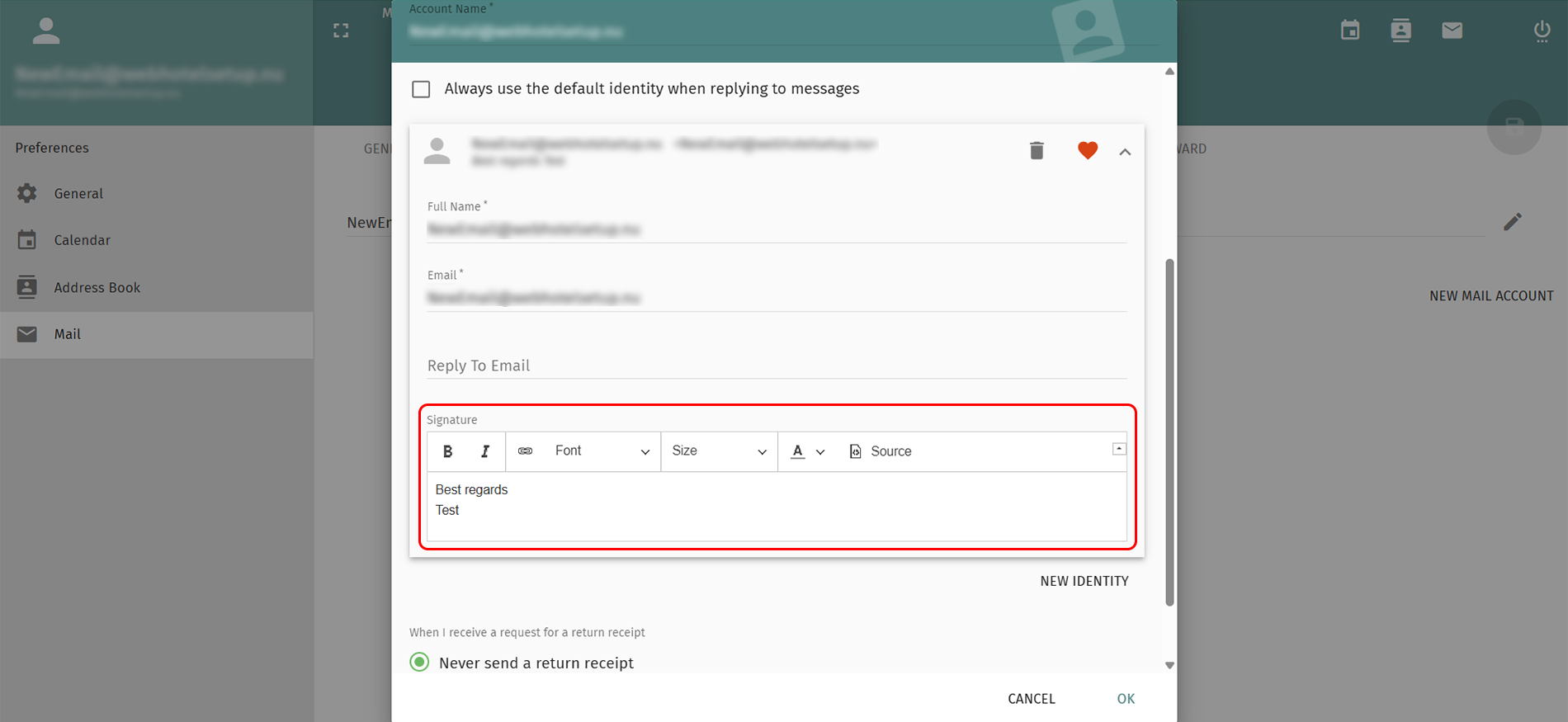Go to General preferences
This screenshot has width=1568, height=722.
(78, 193)
